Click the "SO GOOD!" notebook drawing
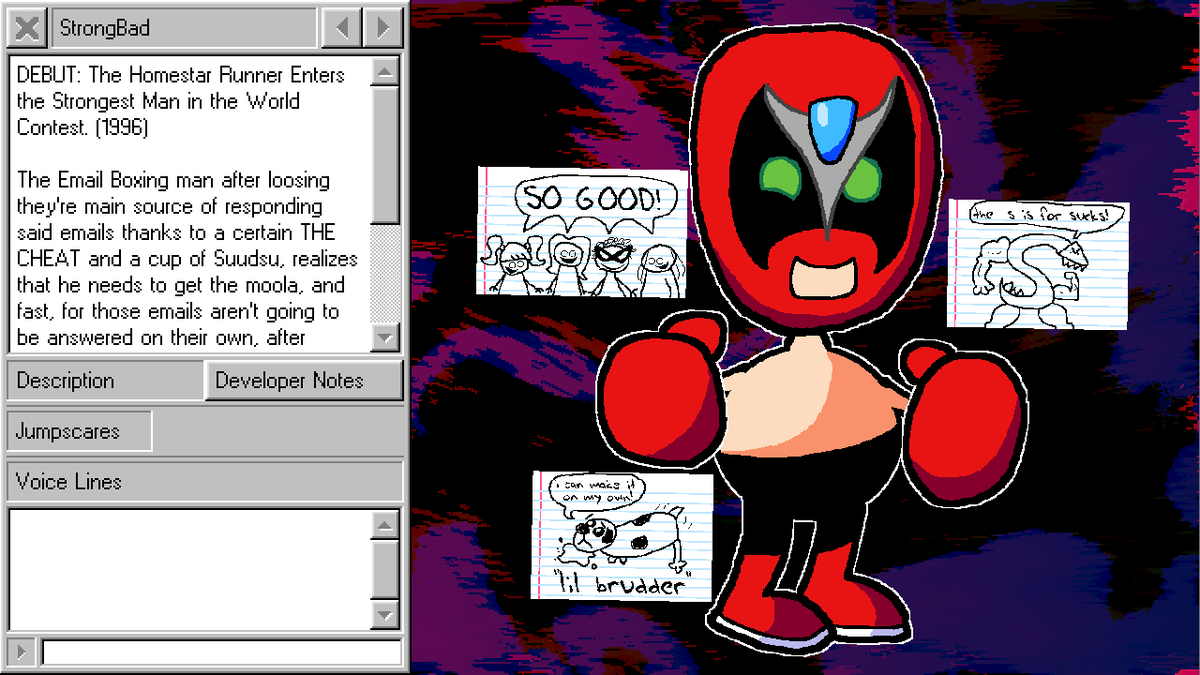Screen dimensions: 1200x675 [x=584, y=232]
